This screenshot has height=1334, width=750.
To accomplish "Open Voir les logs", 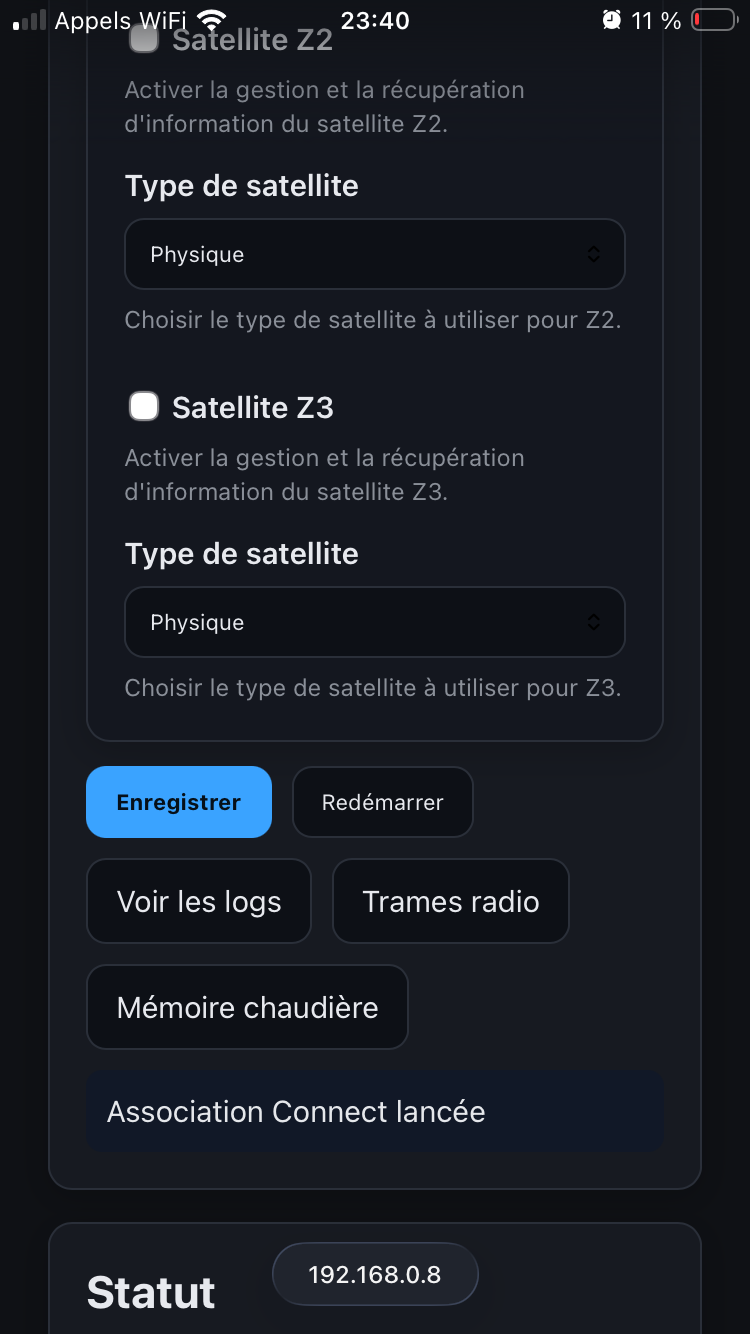I will click(x=199, y=901).
